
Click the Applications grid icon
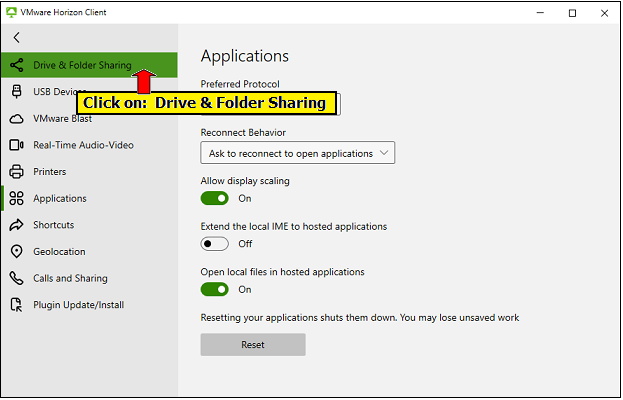[16, 198]
